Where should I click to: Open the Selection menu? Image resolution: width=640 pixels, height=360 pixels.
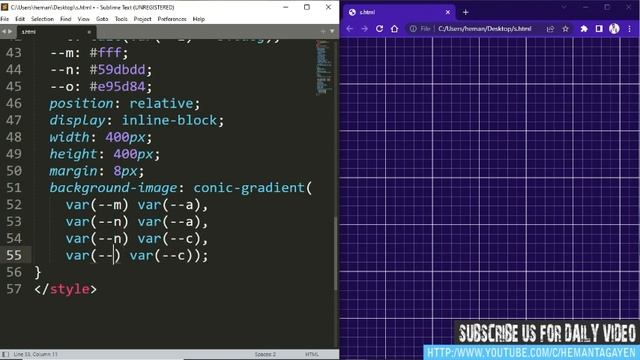click(x=42, y=19)
